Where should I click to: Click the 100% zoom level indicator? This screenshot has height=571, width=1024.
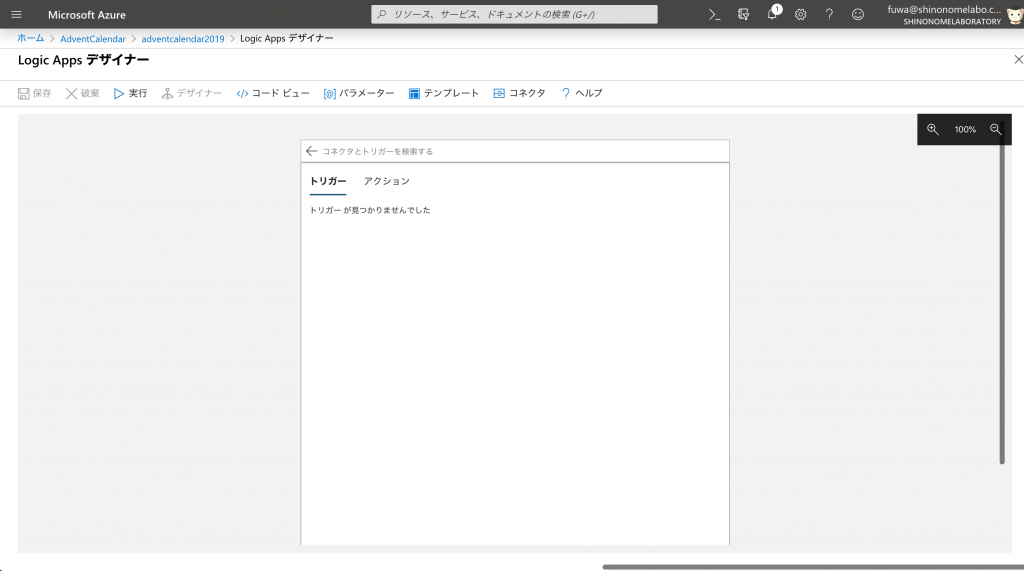coord(965,129)
